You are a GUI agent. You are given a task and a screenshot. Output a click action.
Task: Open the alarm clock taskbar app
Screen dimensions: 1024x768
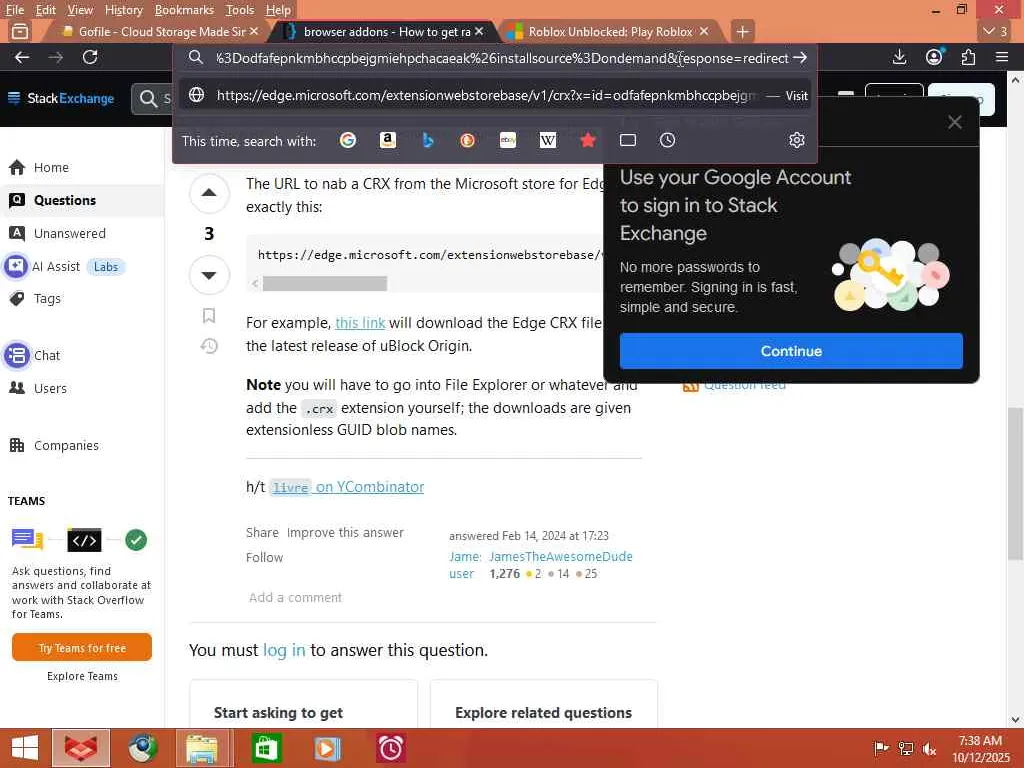391,748
